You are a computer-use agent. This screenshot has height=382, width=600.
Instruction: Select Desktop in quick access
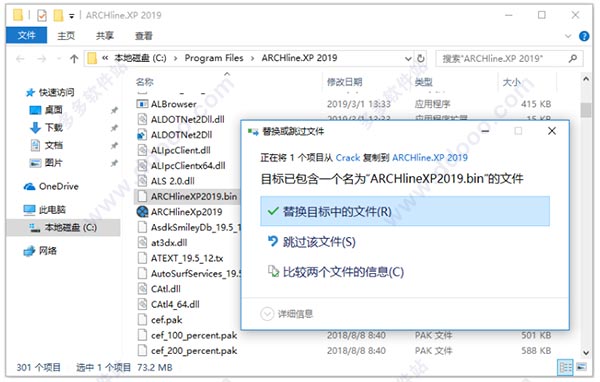[x=53, y=110]
